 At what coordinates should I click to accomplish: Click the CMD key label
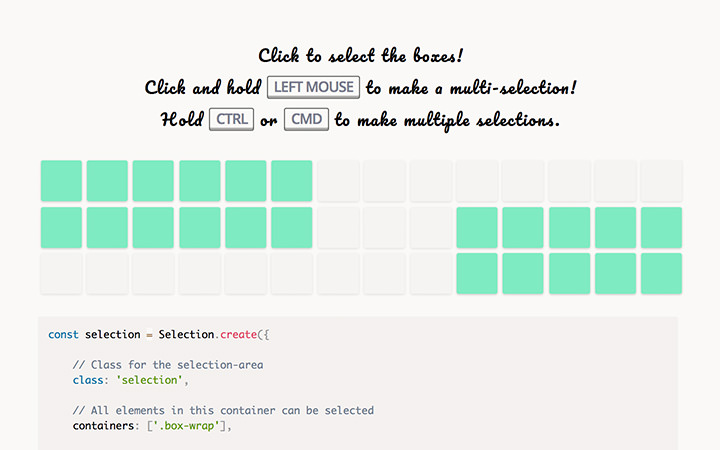click(307, 120)
